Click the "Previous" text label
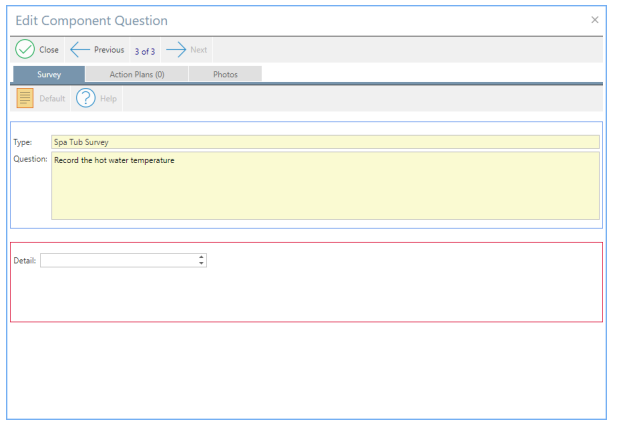Viewport: 618px width, 425px height. tap(109, 50)
